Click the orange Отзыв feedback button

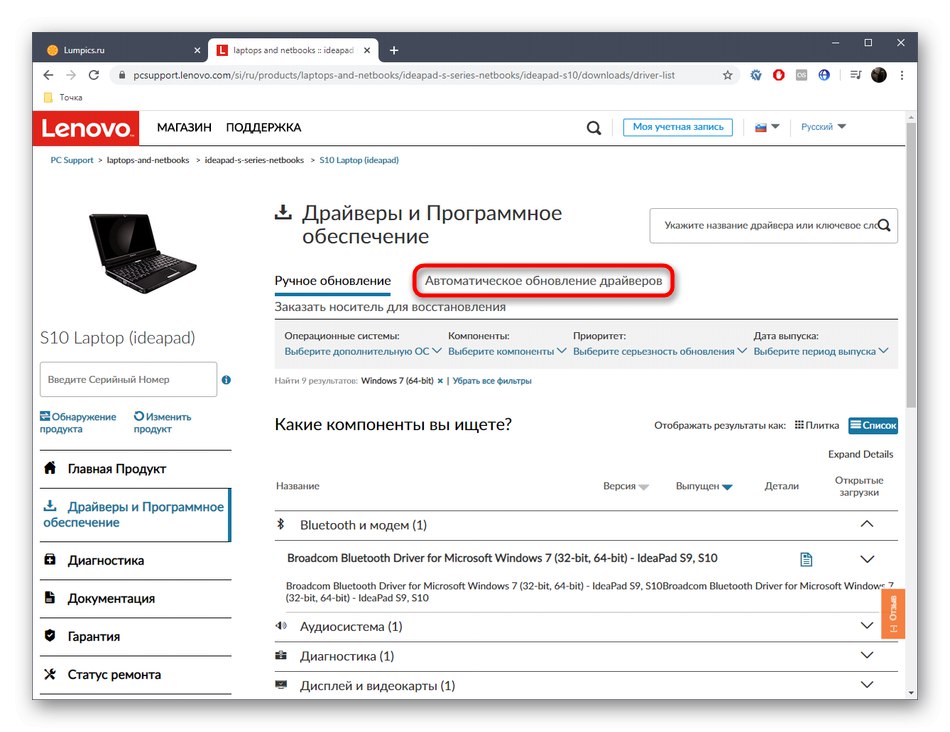point(893,614)
